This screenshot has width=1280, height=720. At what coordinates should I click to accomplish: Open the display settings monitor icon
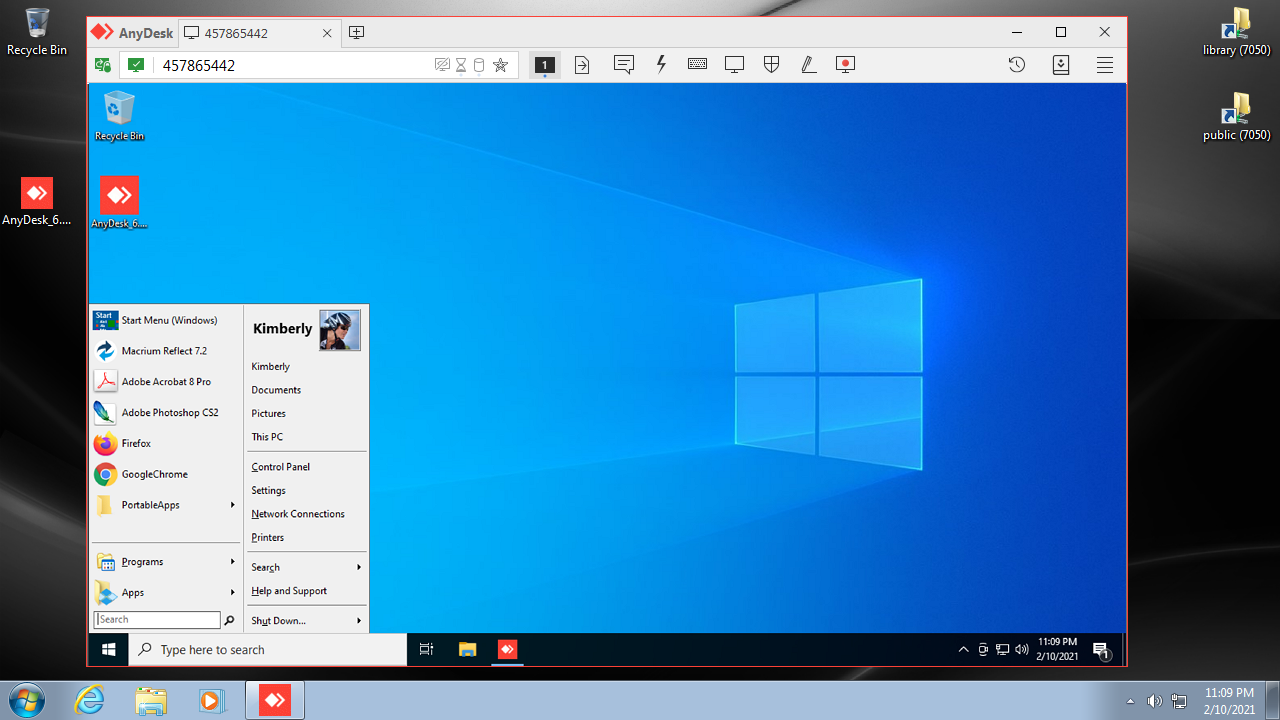(734, 65)
